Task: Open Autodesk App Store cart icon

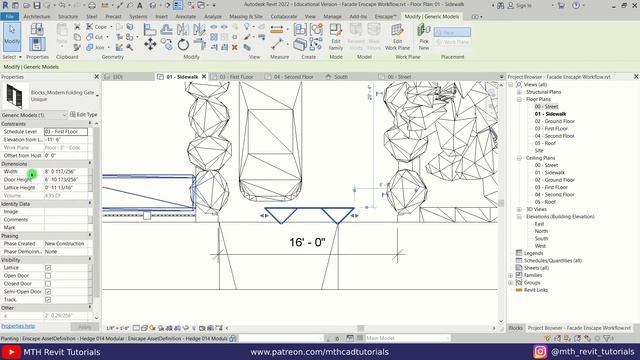Action: (561, 6)
